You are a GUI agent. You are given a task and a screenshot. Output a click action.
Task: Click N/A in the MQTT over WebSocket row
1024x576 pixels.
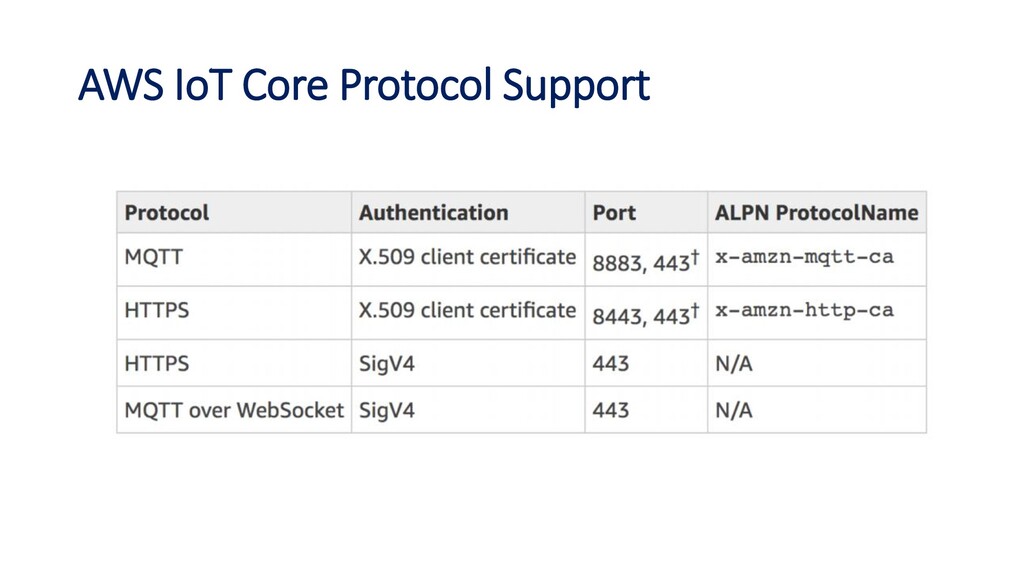pyautogui.click(x=733, y=410)
